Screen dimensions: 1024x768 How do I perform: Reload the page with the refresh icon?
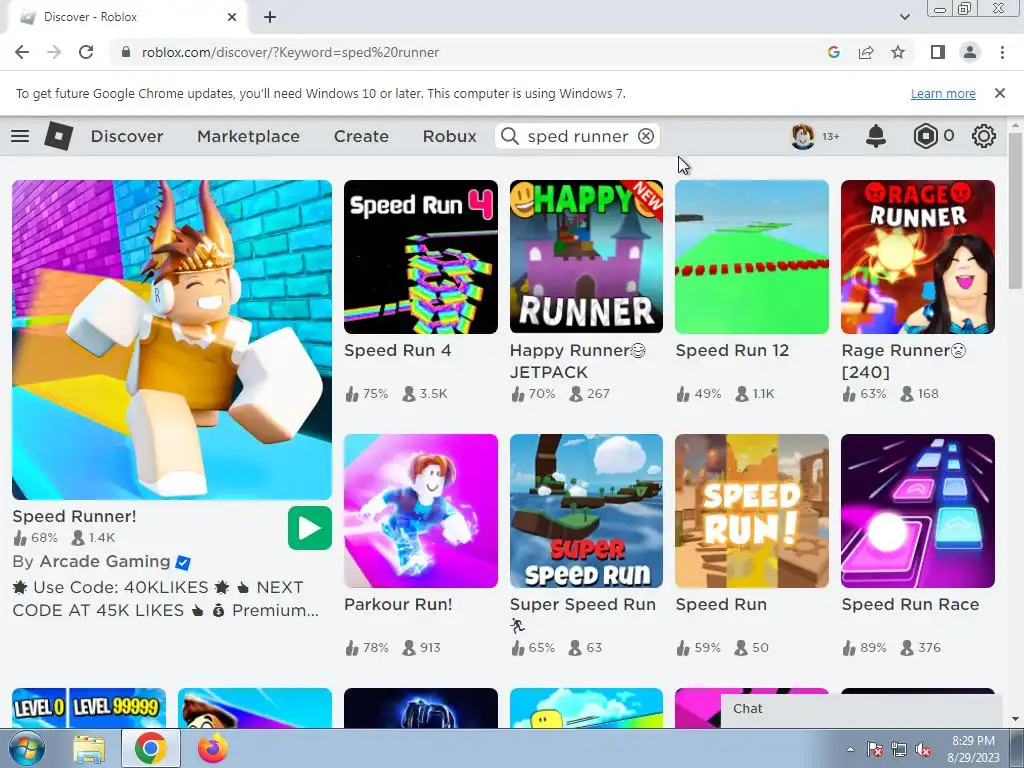point(86,52)
